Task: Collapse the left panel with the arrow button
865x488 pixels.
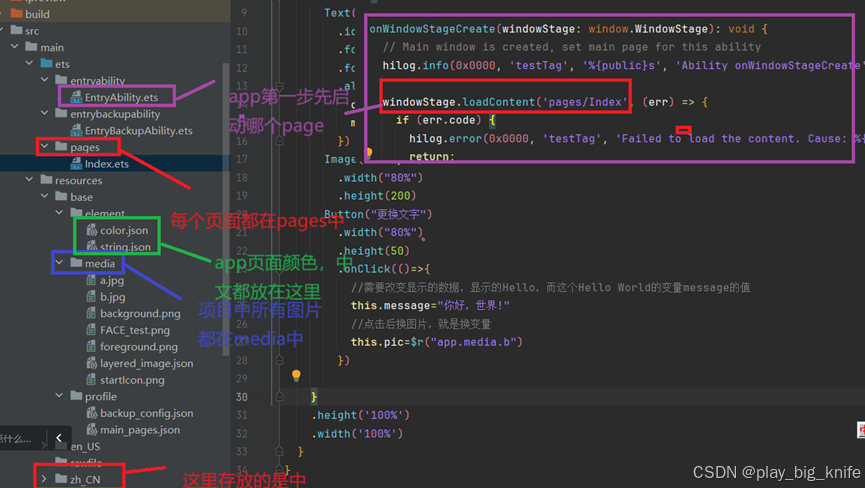Action: pos(59,438)
